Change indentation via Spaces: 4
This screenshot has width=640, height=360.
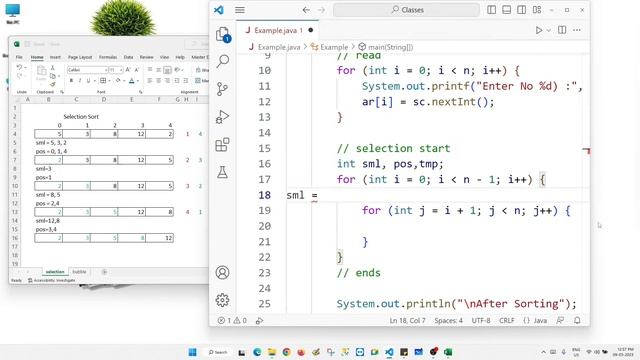coord(448,320)
